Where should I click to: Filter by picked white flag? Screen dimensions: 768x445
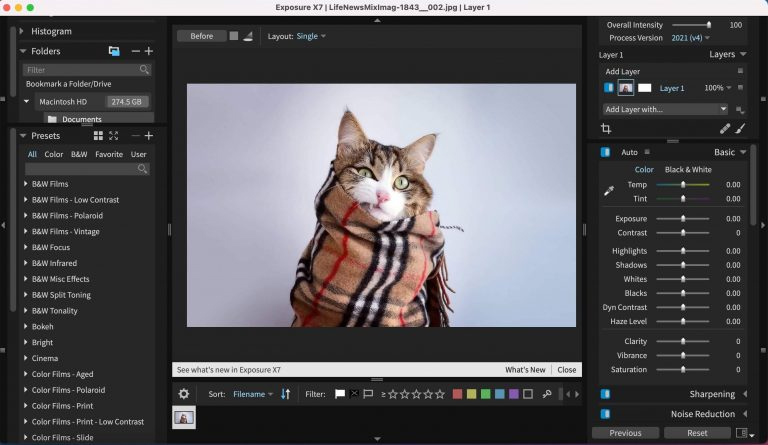[x=339, y=394]
